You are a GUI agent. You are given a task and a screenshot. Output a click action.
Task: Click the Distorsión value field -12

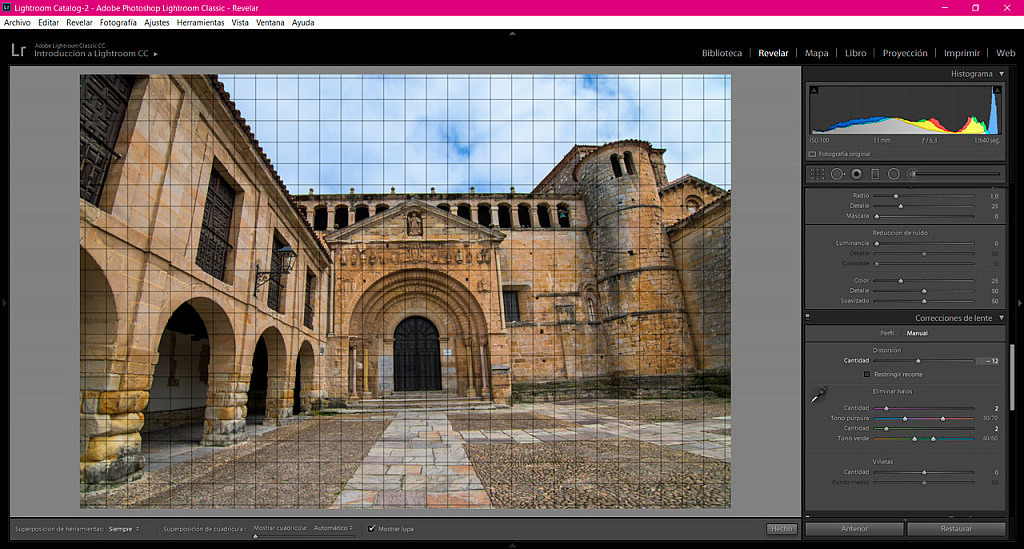(x=988, y=361)
